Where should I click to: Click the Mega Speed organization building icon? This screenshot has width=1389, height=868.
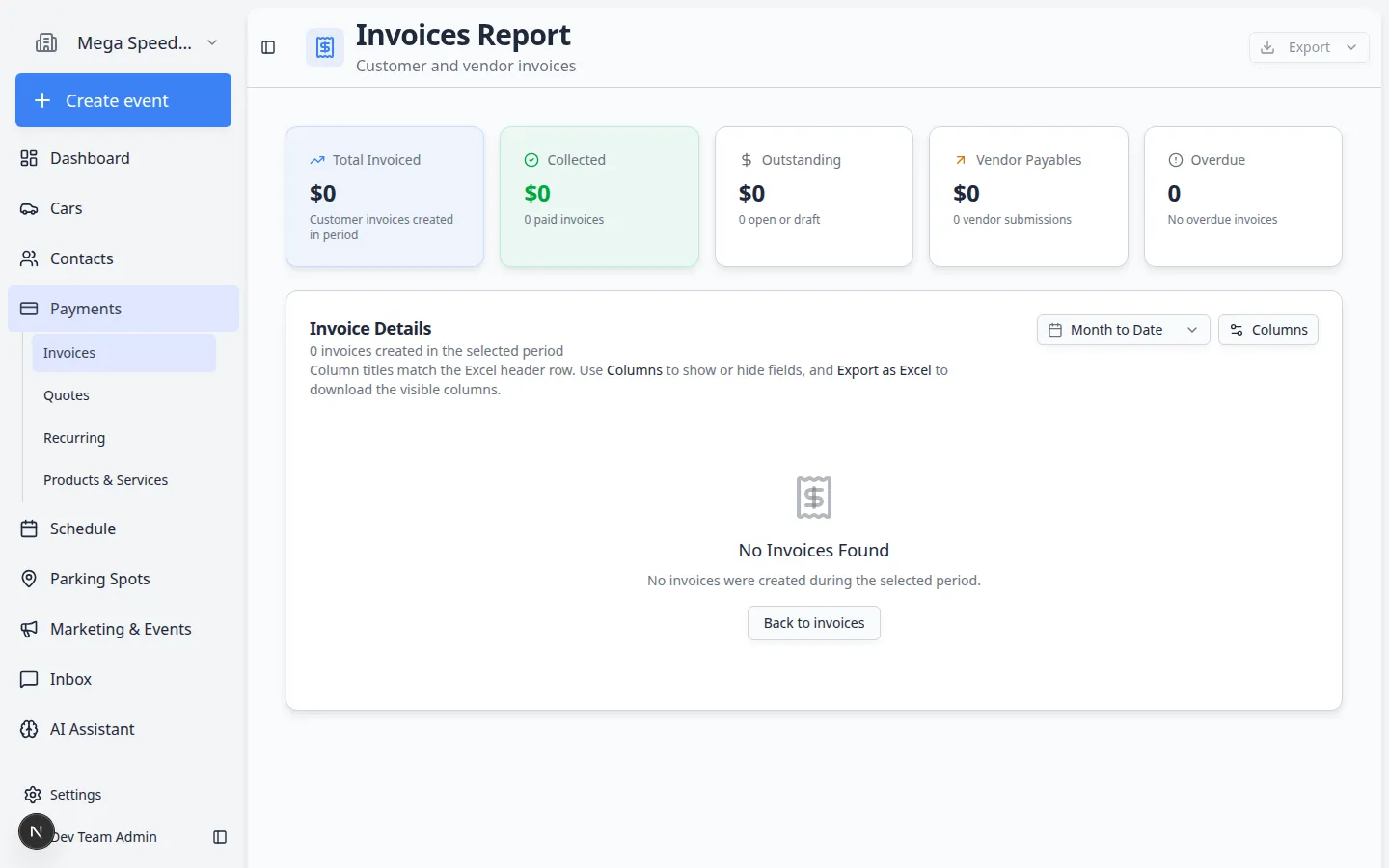pos(46,42)
